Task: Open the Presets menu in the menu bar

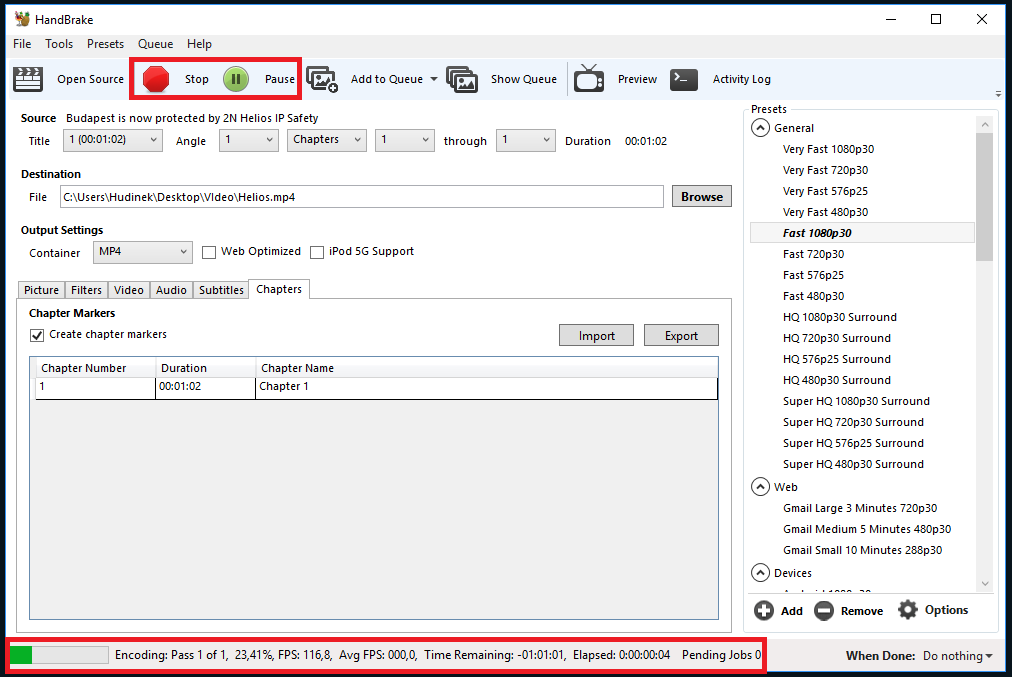Action: pos(105,44)
